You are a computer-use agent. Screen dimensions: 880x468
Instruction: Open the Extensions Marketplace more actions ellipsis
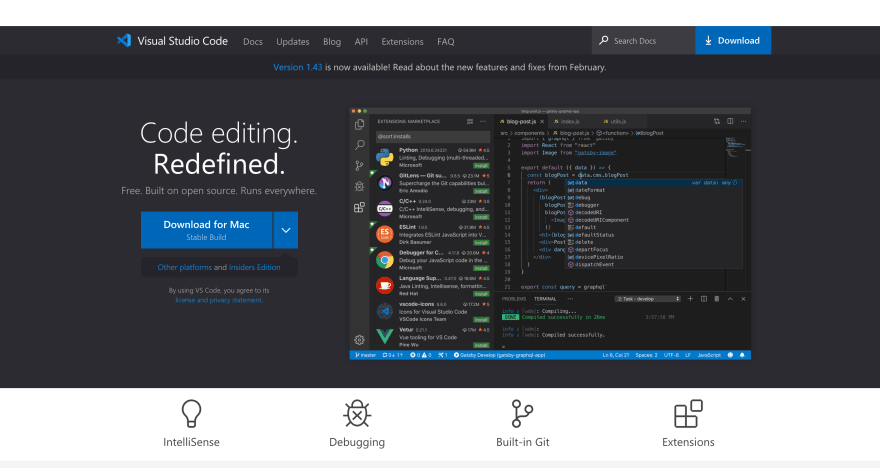(483, 121)
